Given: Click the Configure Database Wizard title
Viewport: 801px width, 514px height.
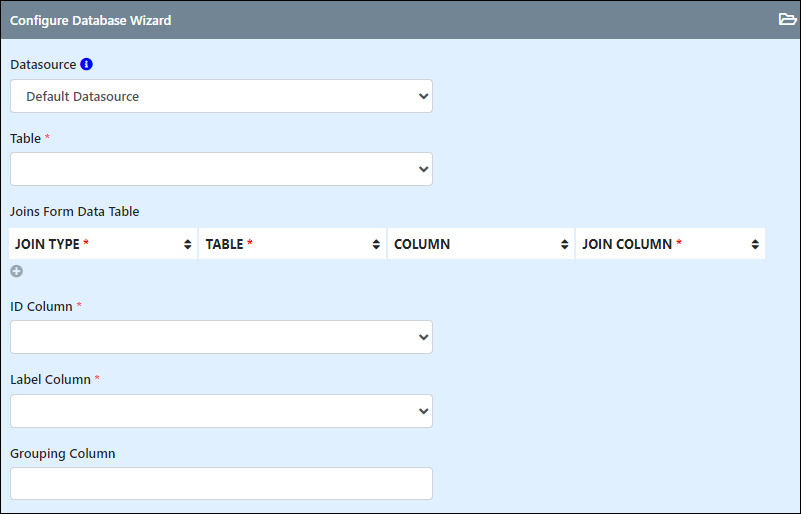Looking at the screenshot, I should tap(90, 20).
